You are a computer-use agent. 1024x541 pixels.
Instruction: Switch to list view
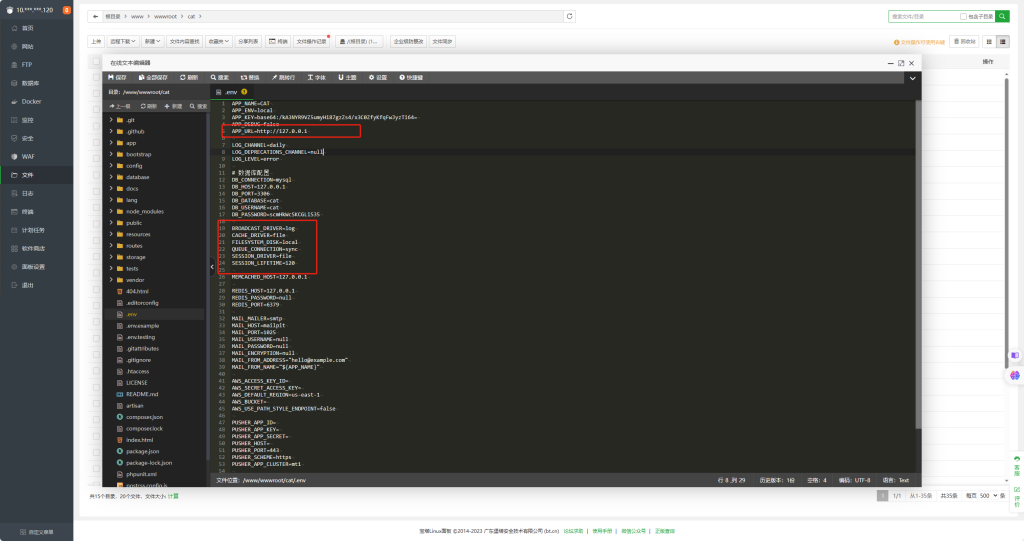1002,41
